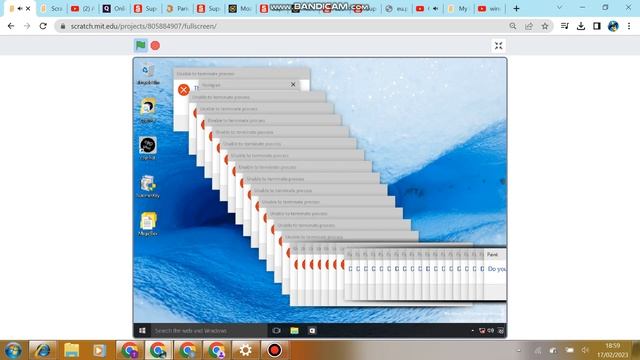Screen dimensions: 640x360
Task: Switch to the 'Mo' tab
Action: (x=240, y=9)
